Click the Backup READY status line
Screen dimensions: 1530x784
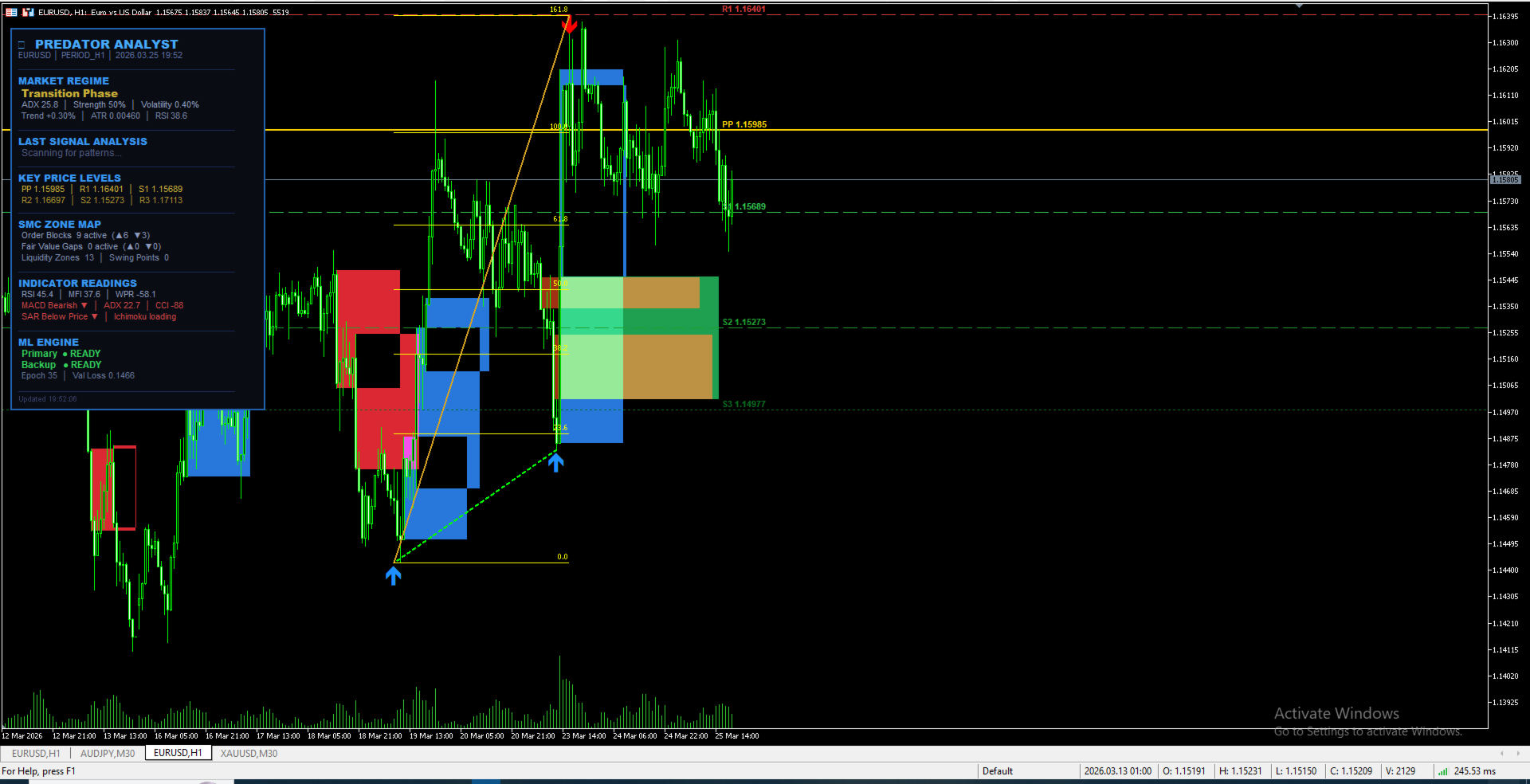point(61,365)
